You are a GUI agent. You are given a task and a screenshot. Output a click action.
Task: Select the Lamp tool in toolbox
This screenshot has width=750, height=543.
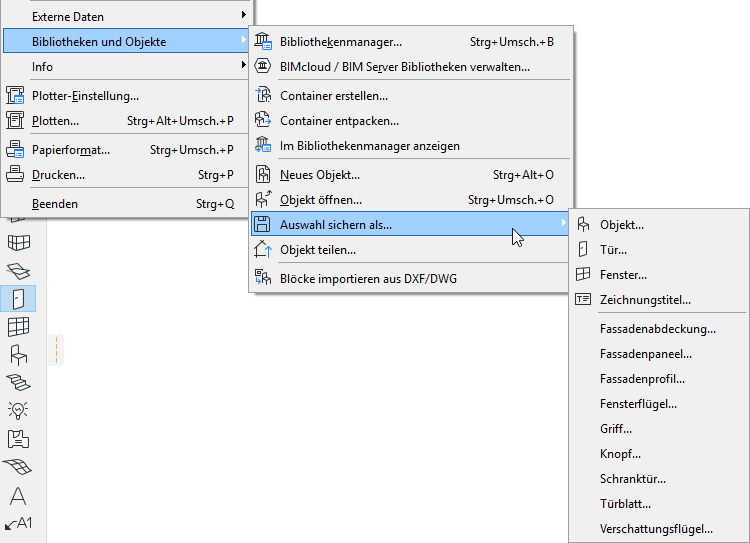click(18, 410)
